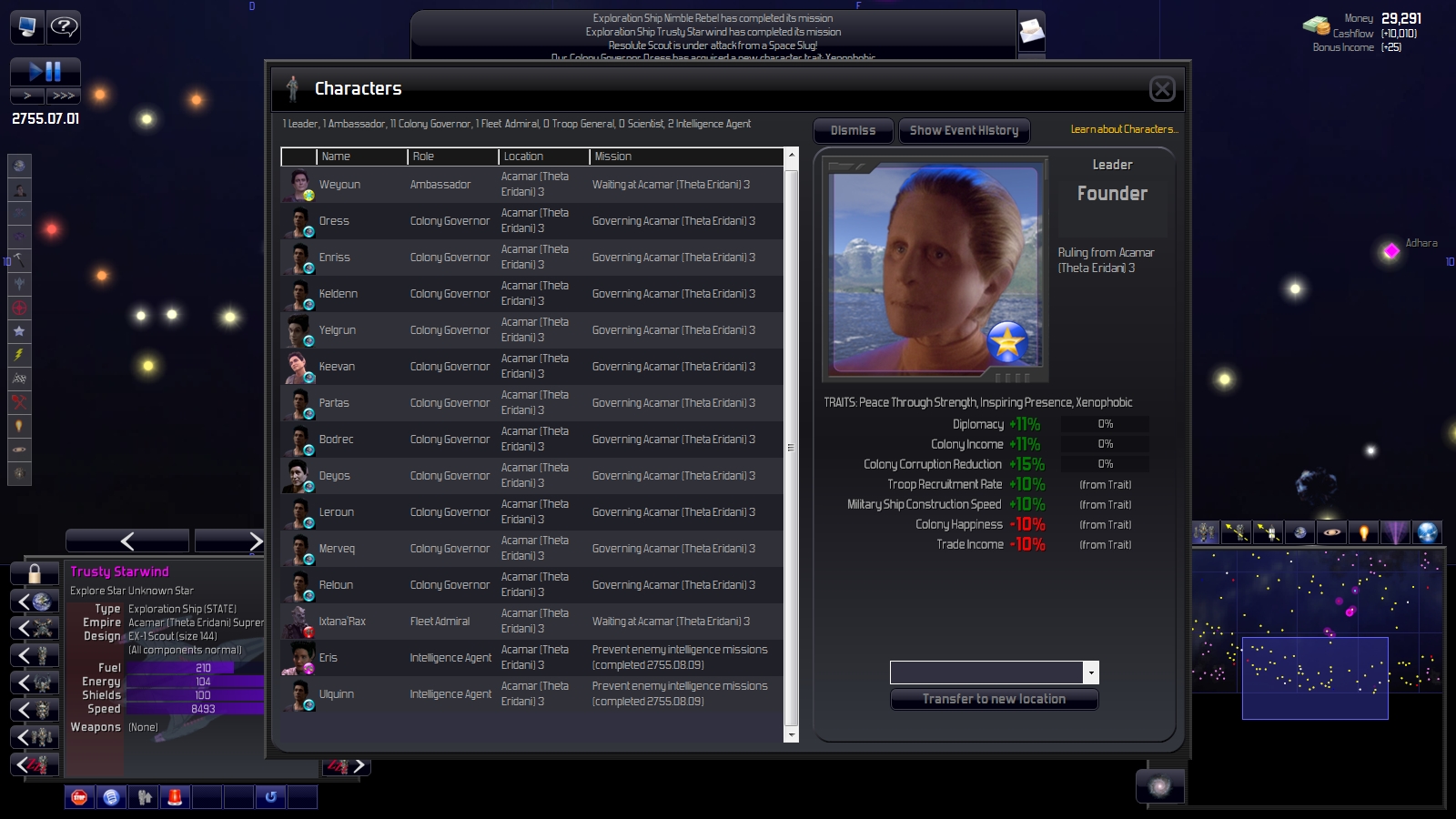Click the blue coil refuel command button
The height and width of the screenshot is (819, 1456).
click(111, 797)
